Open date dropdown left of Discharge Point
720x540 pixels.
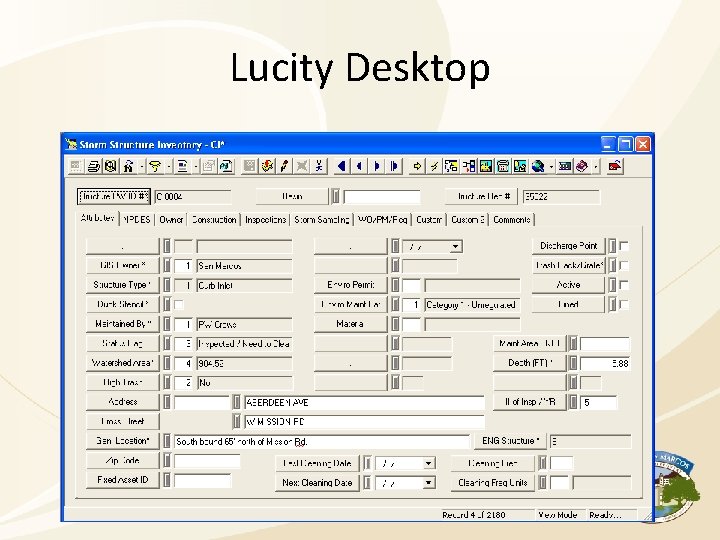(x=455, y=247)
